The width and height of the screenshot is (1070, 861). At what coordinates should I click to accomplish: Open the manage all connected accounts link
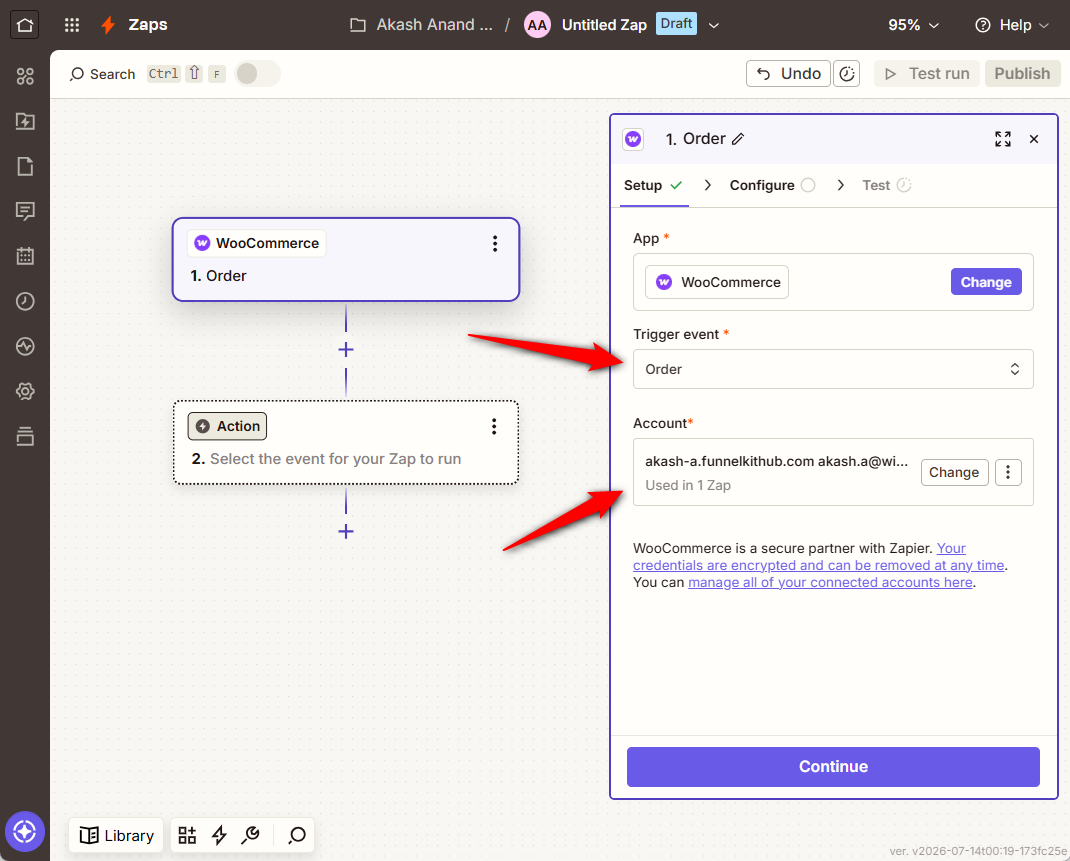click(x=830, y=583)
